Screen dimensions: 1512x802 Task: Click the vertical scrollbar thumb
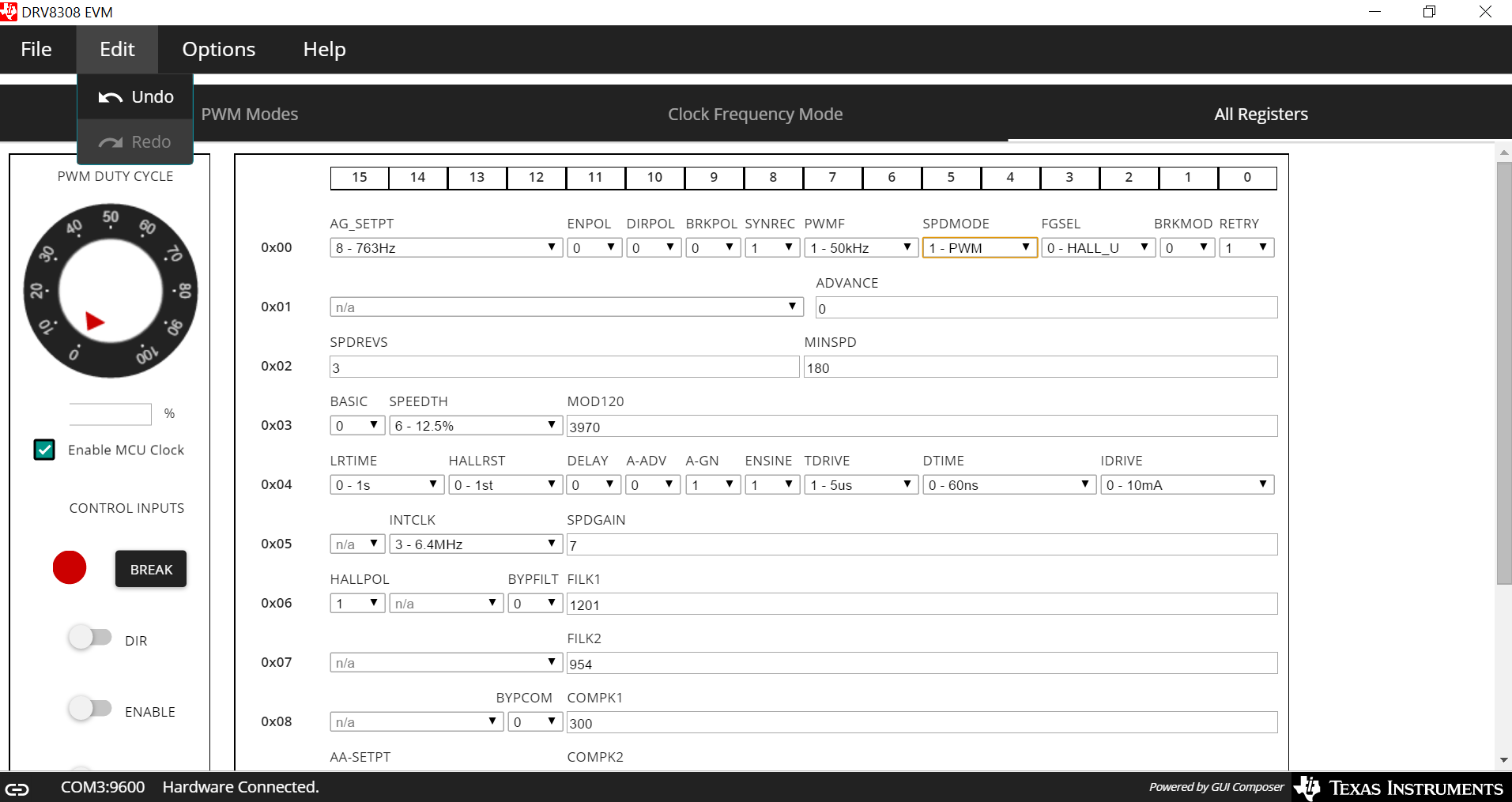coord(1504,373)
